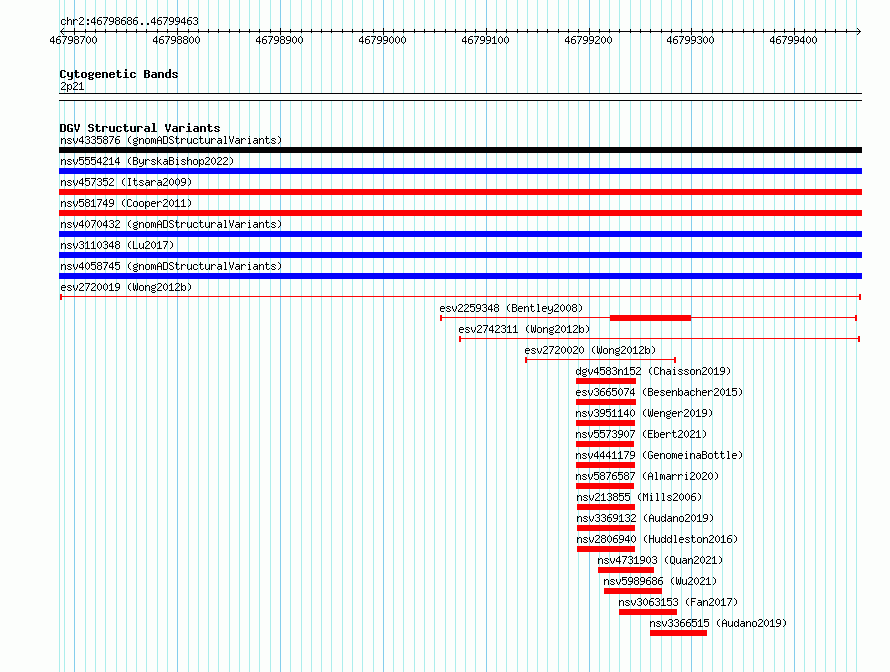890x672 pixels.
Task: Click the red bar under nsv3366515
Action: pos(678,633)
